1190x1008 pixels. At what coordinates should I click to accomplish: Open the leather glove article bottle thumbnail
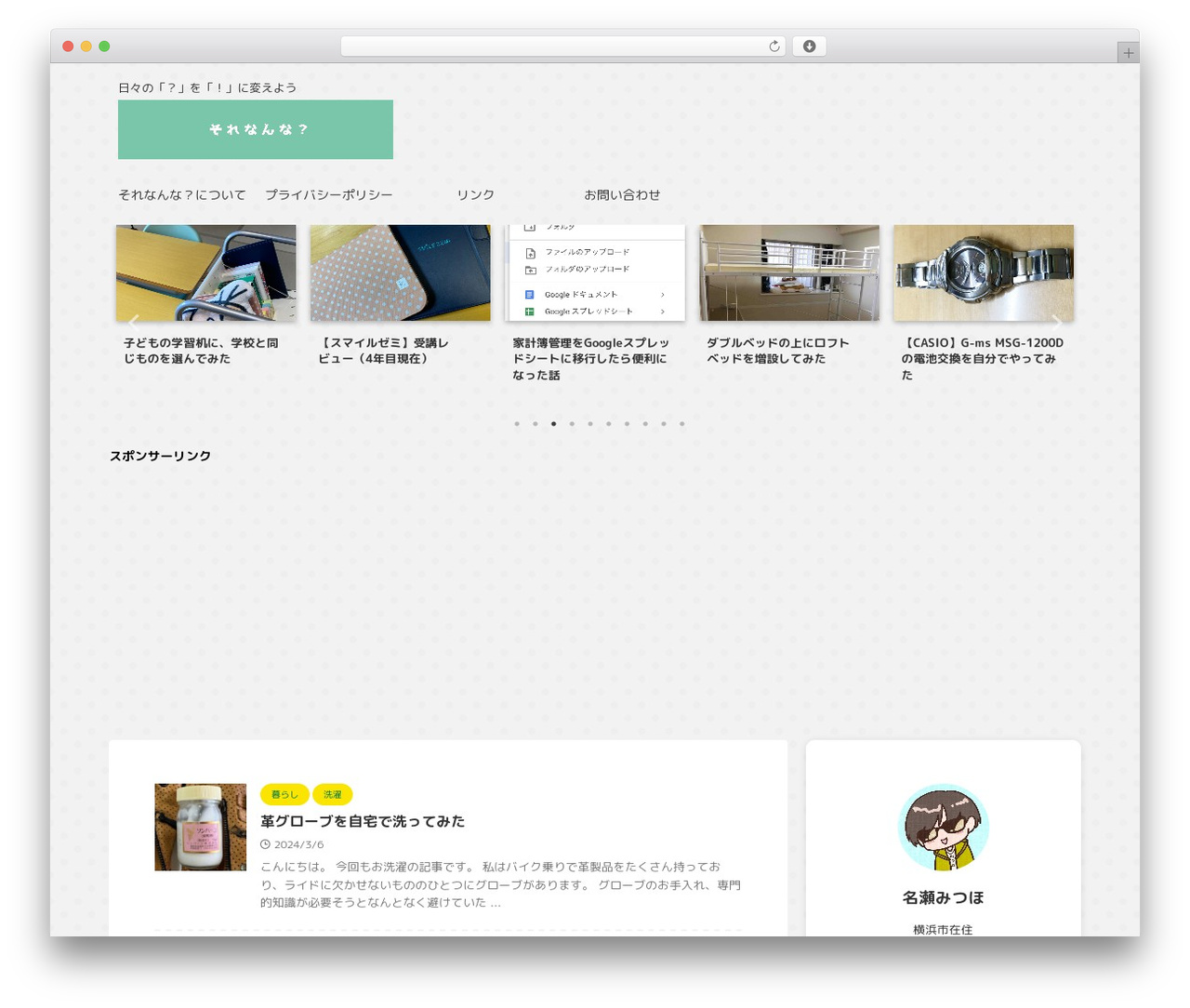pos(201,828)
